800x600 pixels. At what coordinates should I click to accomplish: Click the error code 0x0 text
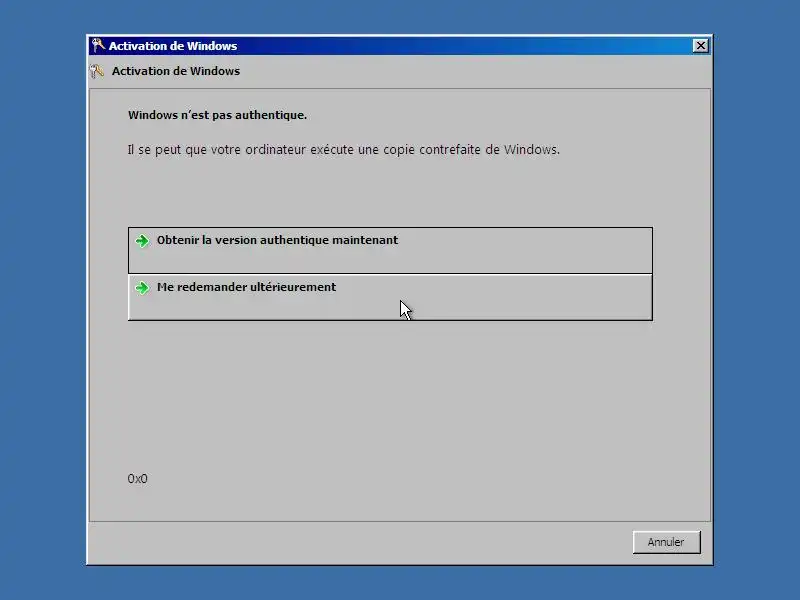pyautogui.click(x=137, y=479)
